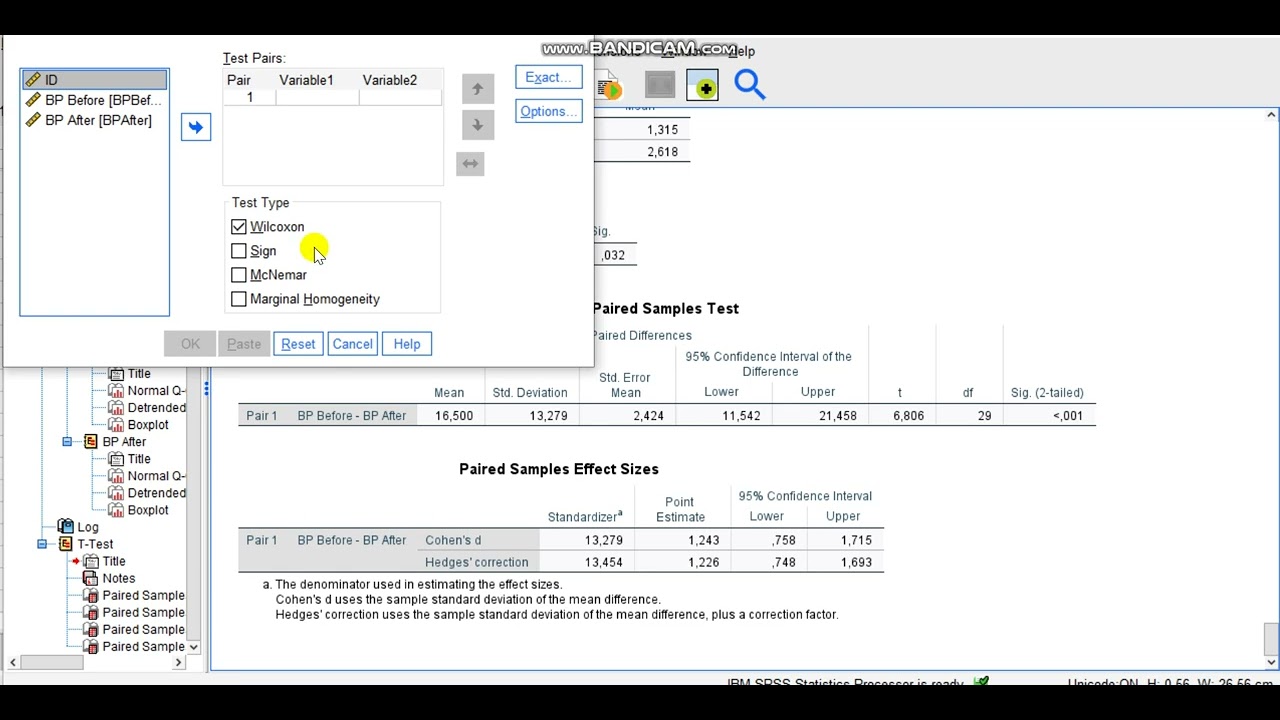Select the BP After heading in outline
Viewport: 1280px width, 720px height.
tap(124, 442)
